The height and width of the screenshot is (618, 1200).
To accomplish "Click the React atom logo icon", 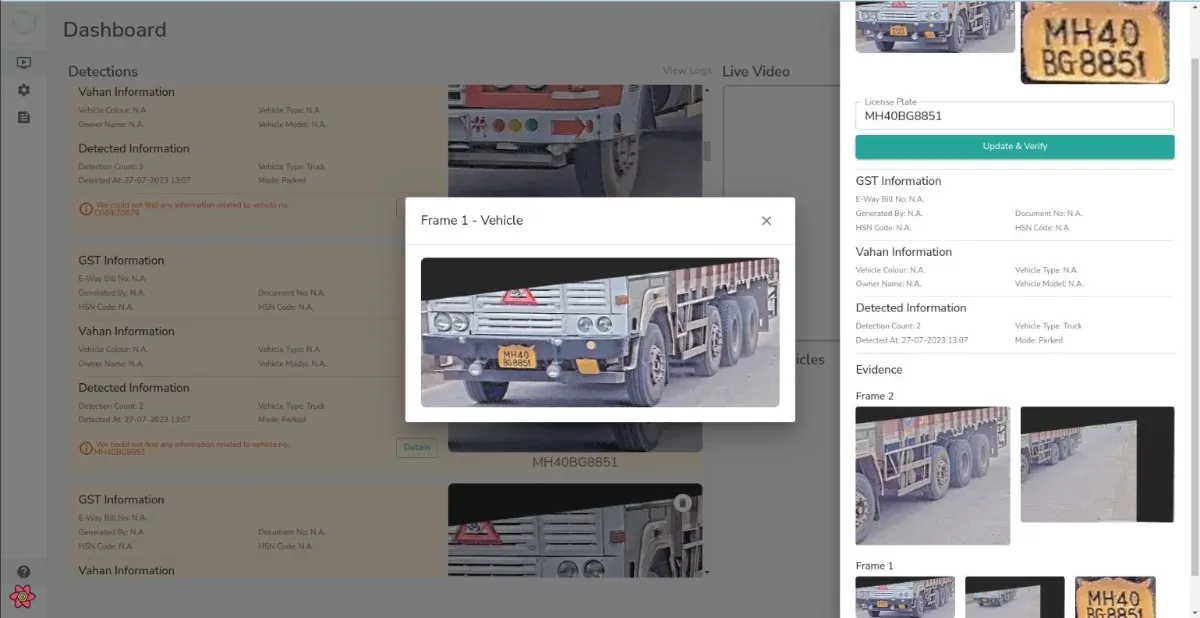I will [x=23, y=597].
